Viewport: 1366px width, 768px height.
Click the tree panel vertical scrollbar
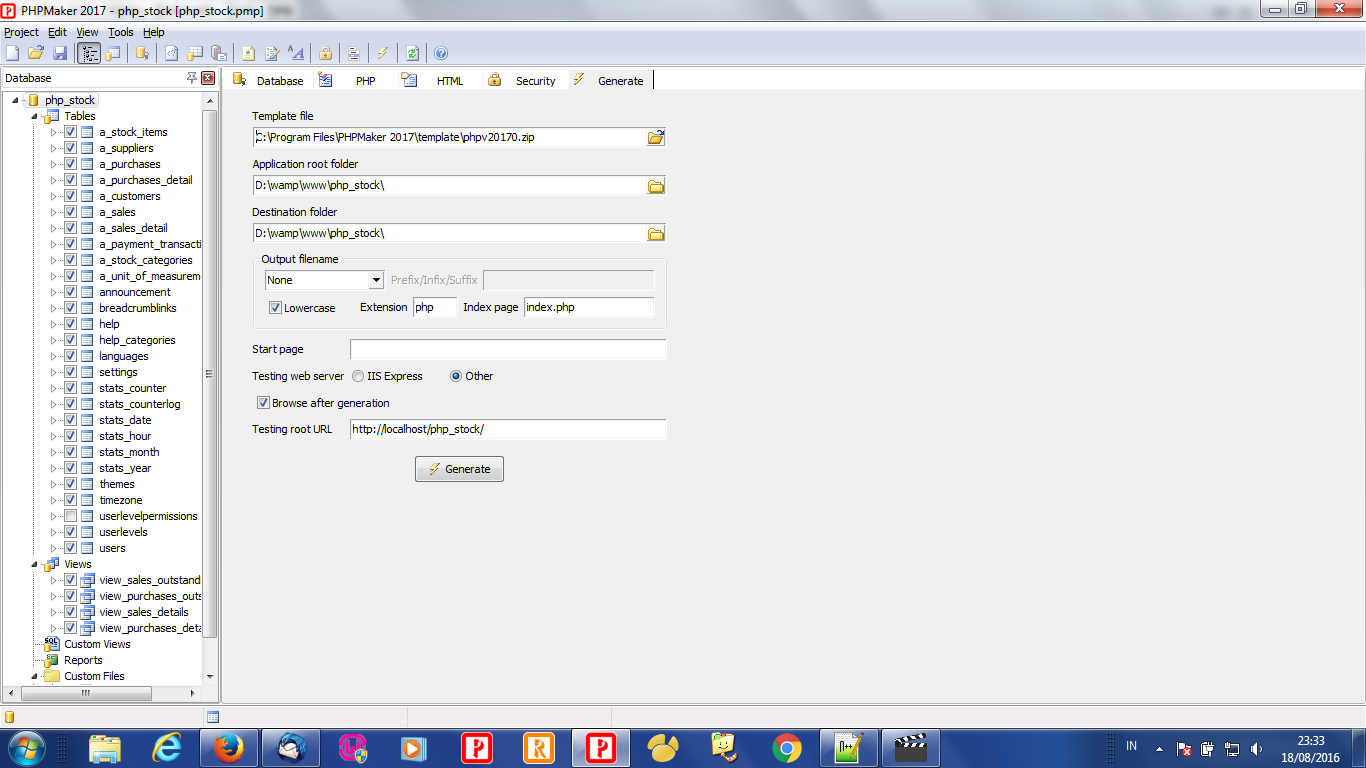click(x=210, y=373)
